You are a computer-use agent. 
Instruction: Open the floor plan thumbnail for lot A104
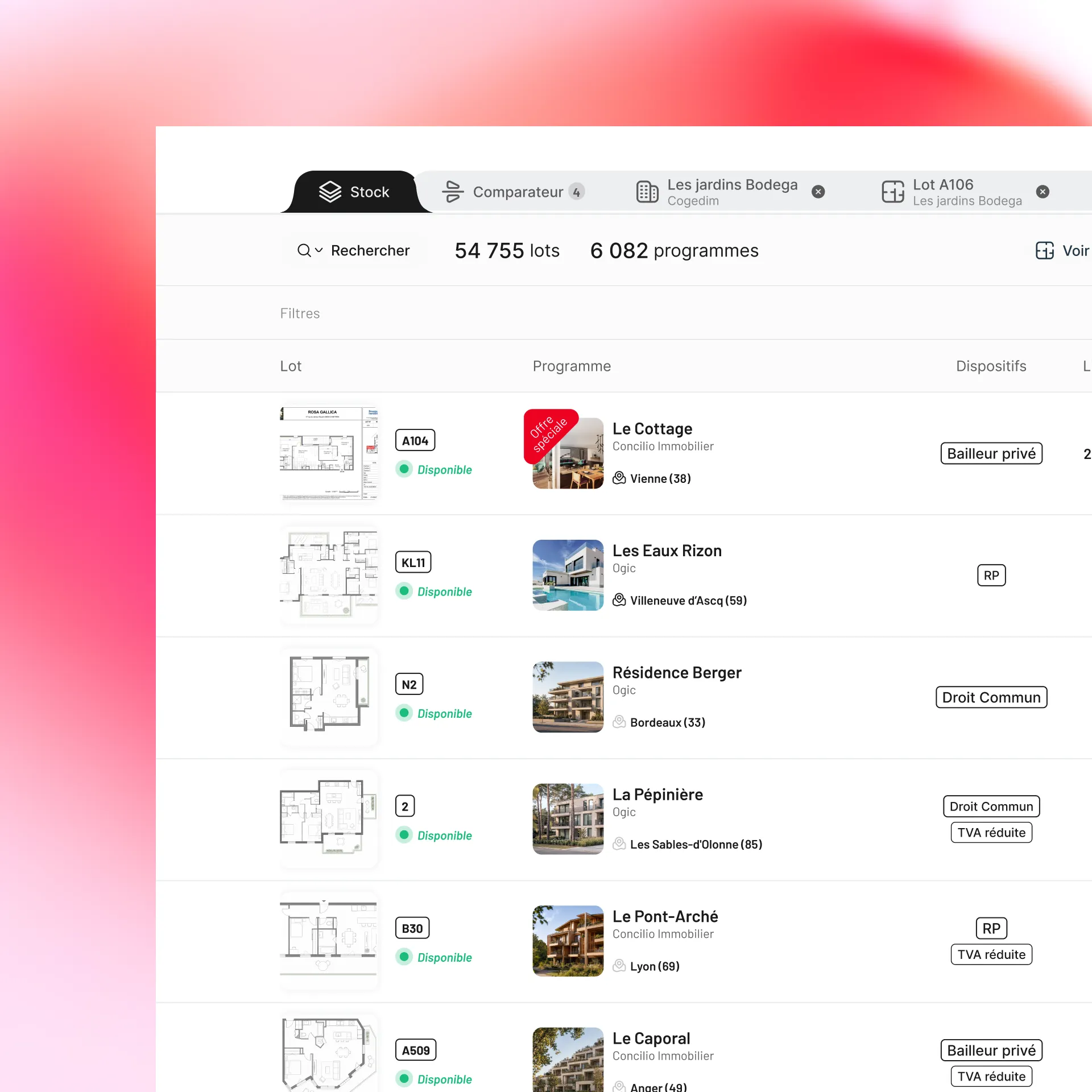(329, 453)
